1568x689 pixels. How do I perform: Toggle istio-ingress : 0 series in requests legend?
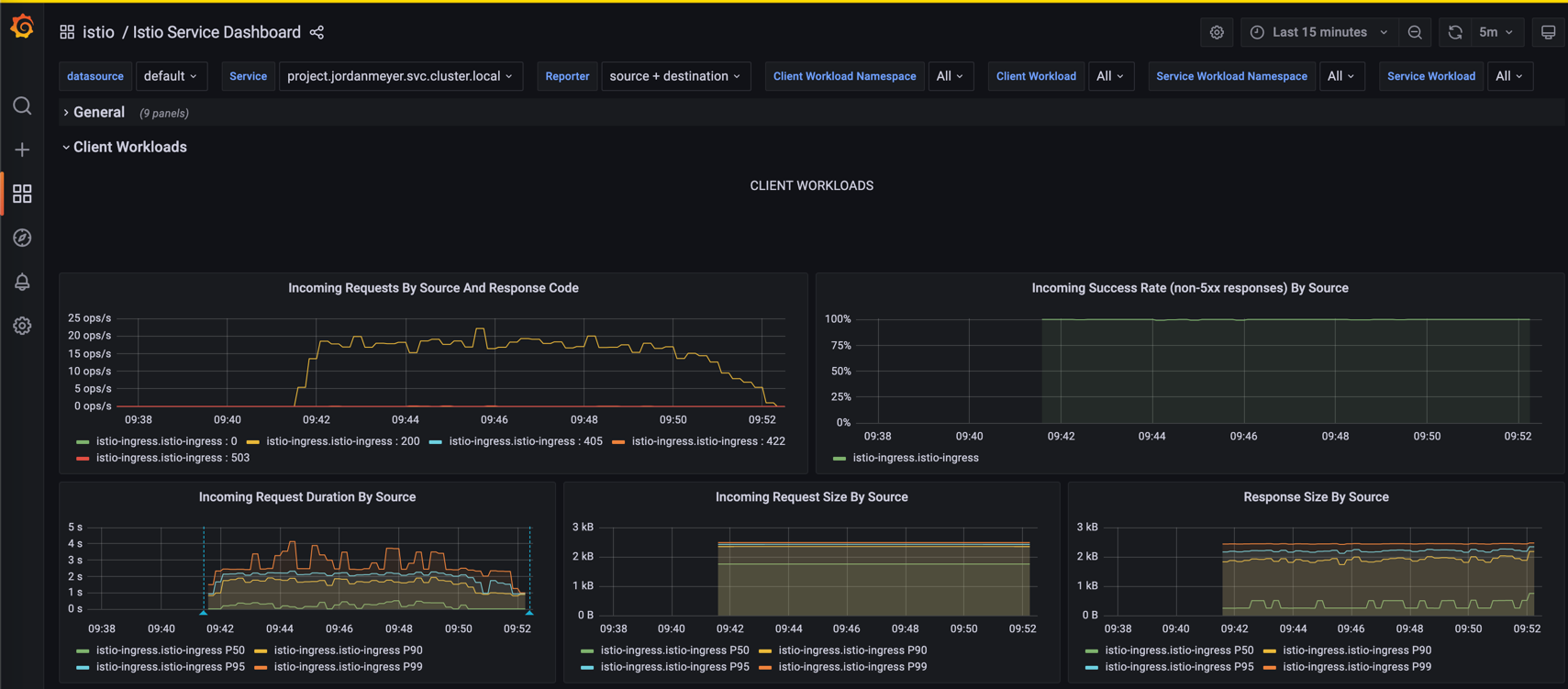pos(166,441)
